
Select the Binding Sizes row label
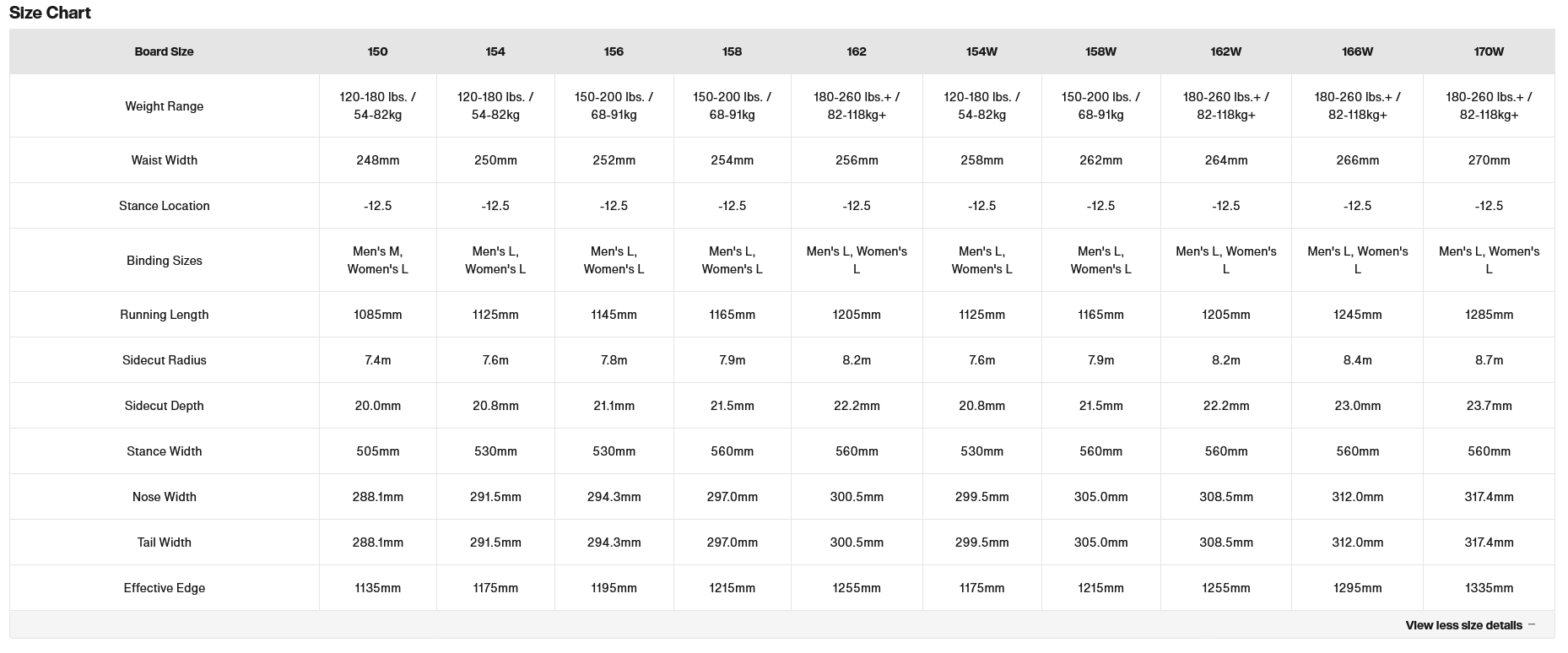[x=164, y=261]
